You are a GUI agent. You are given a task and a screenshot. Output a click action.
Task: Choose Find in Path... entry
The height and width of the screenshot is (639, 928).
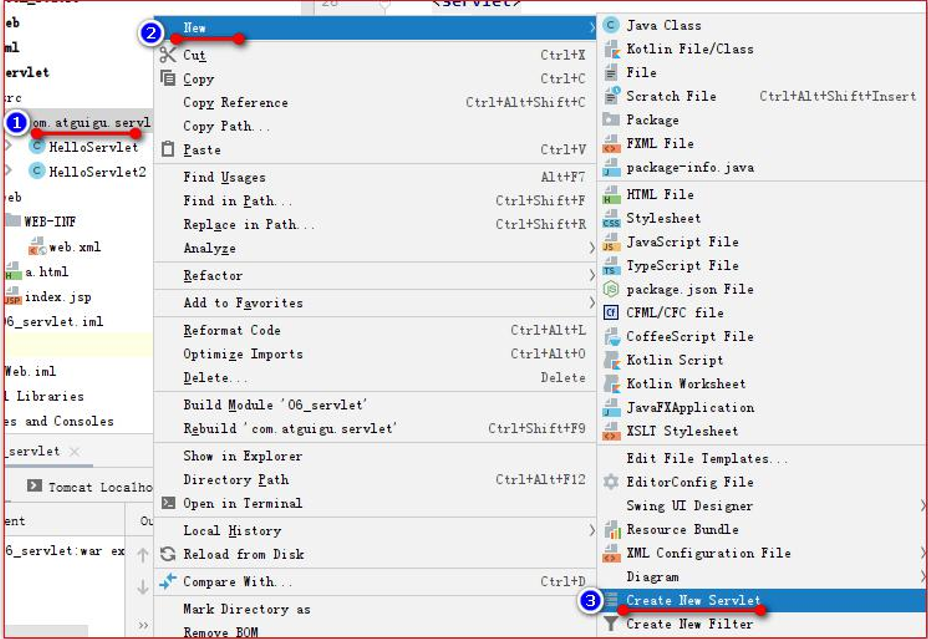pos(375,201)
